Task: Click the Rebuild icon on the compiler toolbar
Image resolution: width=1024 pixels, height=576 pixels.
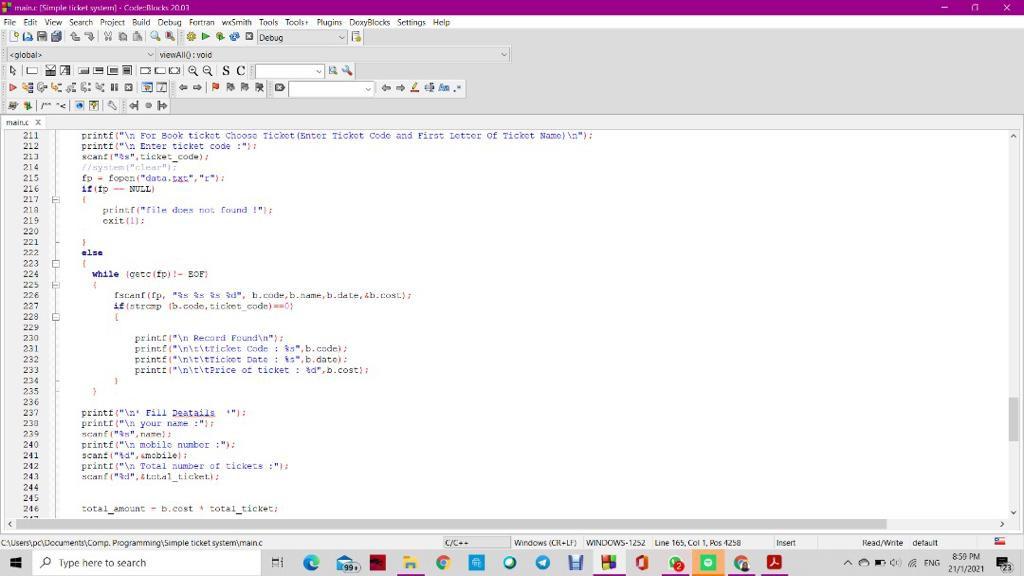Action: point(232,37)
